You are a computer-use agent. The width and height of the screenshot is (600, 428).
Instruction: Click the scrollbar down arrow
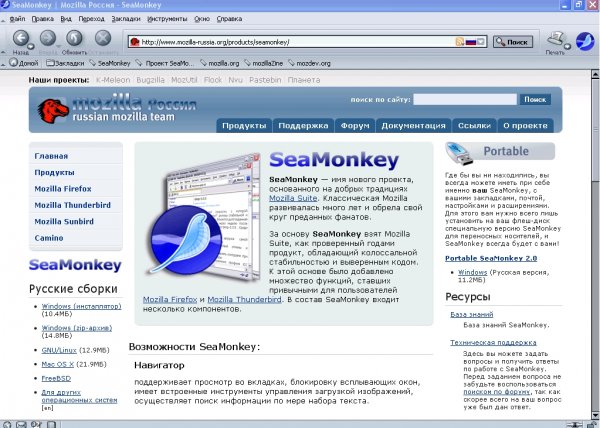[x=595, y=415]
